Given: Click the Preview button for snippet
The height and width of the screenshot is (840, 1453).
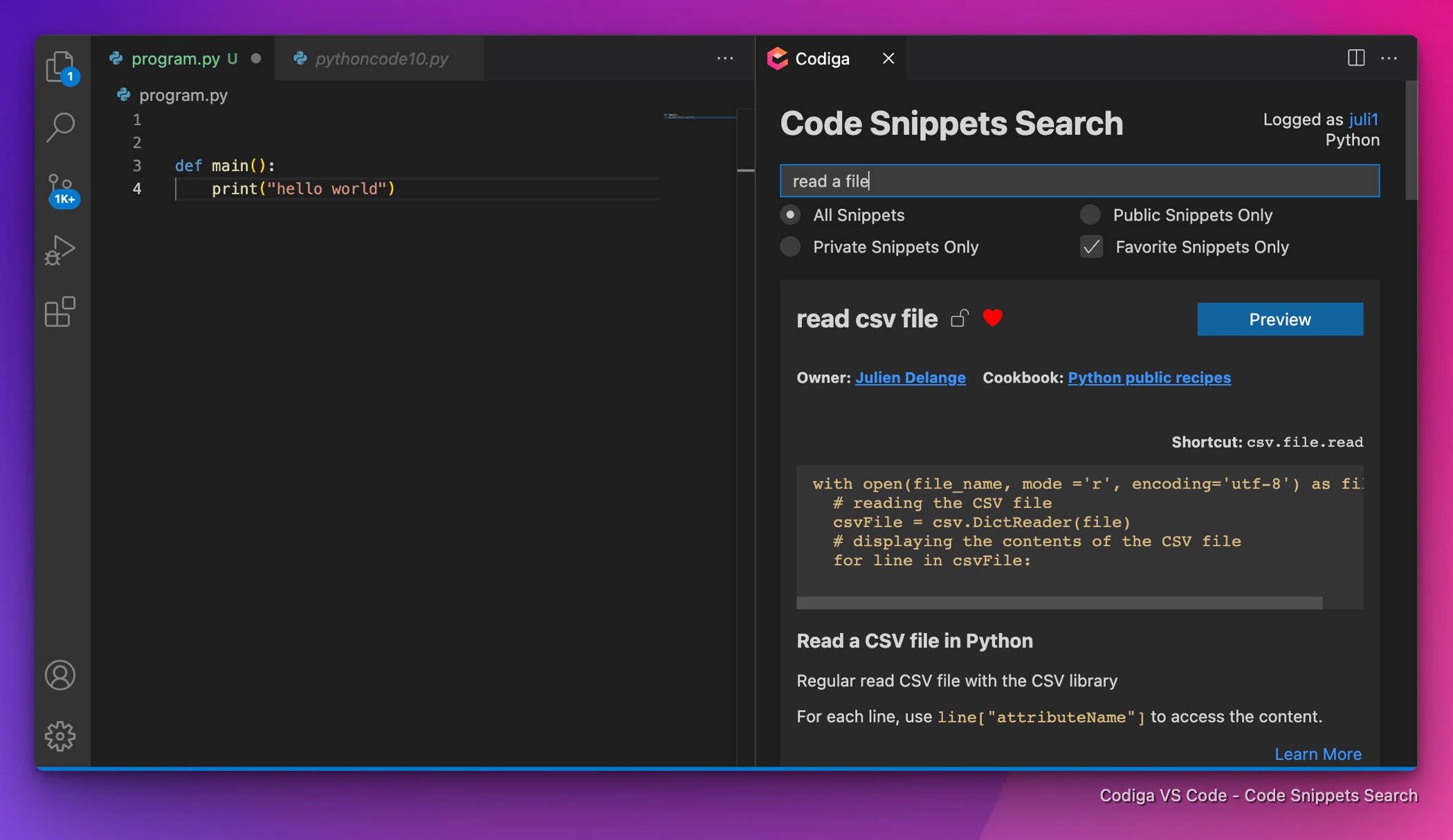Looking at the screenshot, I should 1280,318.
